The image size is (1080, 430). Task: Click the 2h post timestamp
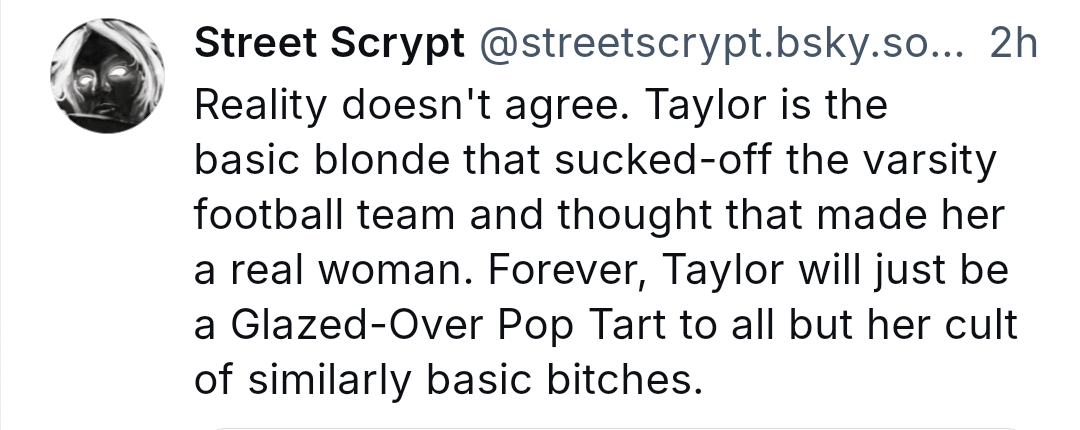click(x=1012, y=42)
